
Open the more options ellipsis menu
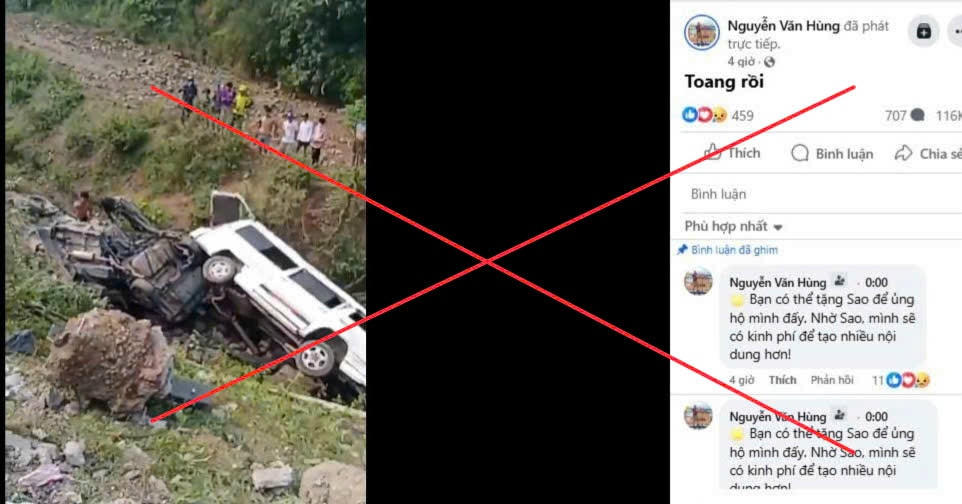[x=956, y=31]
